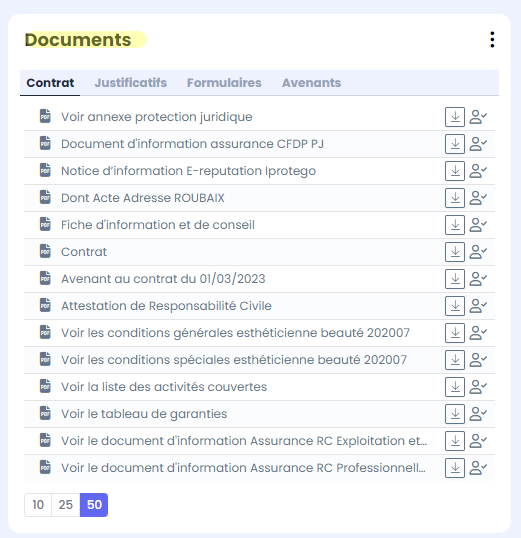The height and width of the screenshot is (538, 521).
Task: Select 50 documents per page
Action: pyautogui.click(x=94, y=505)
